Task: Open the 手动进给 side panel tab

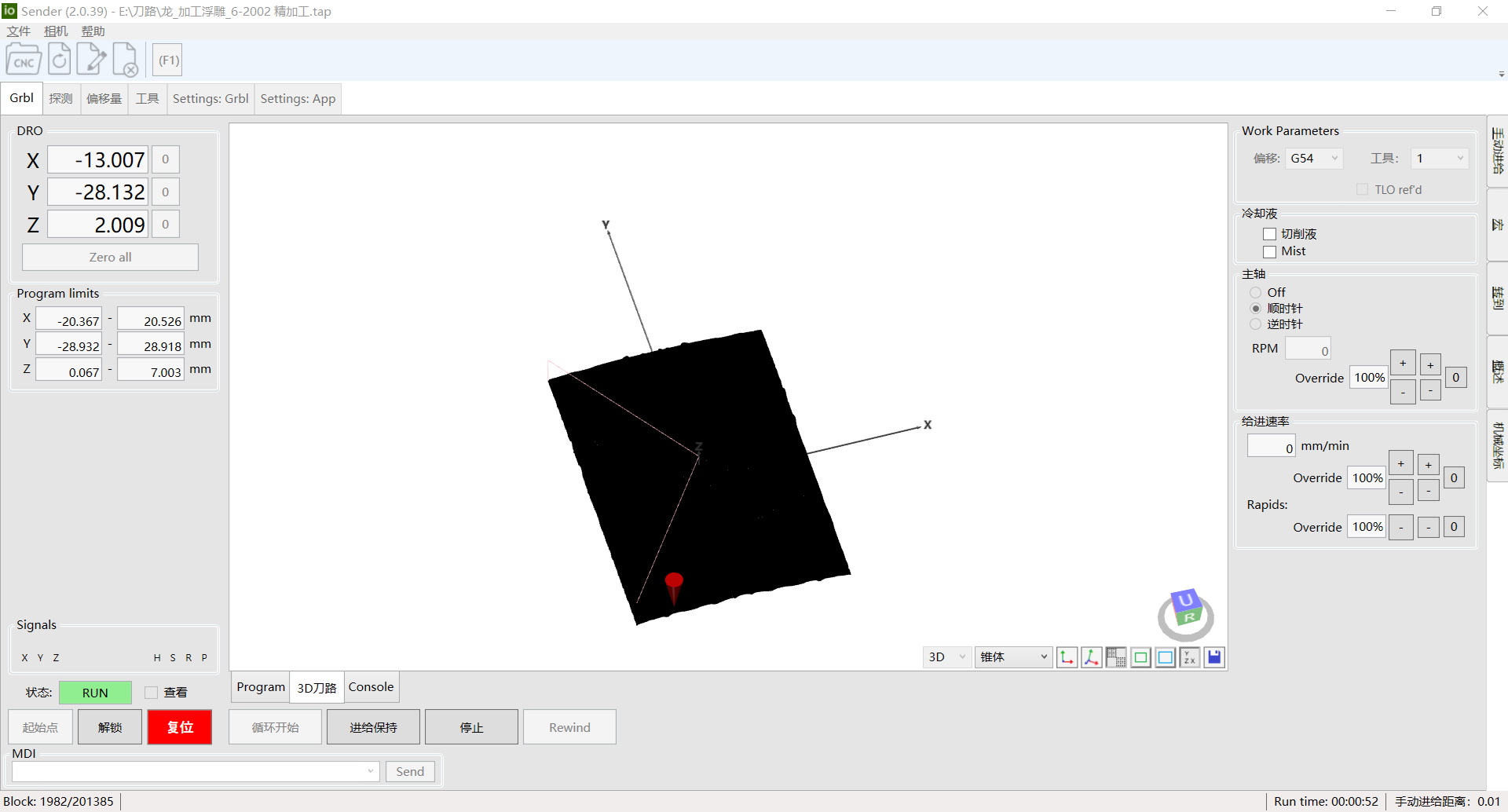Action: point(1498,151)
